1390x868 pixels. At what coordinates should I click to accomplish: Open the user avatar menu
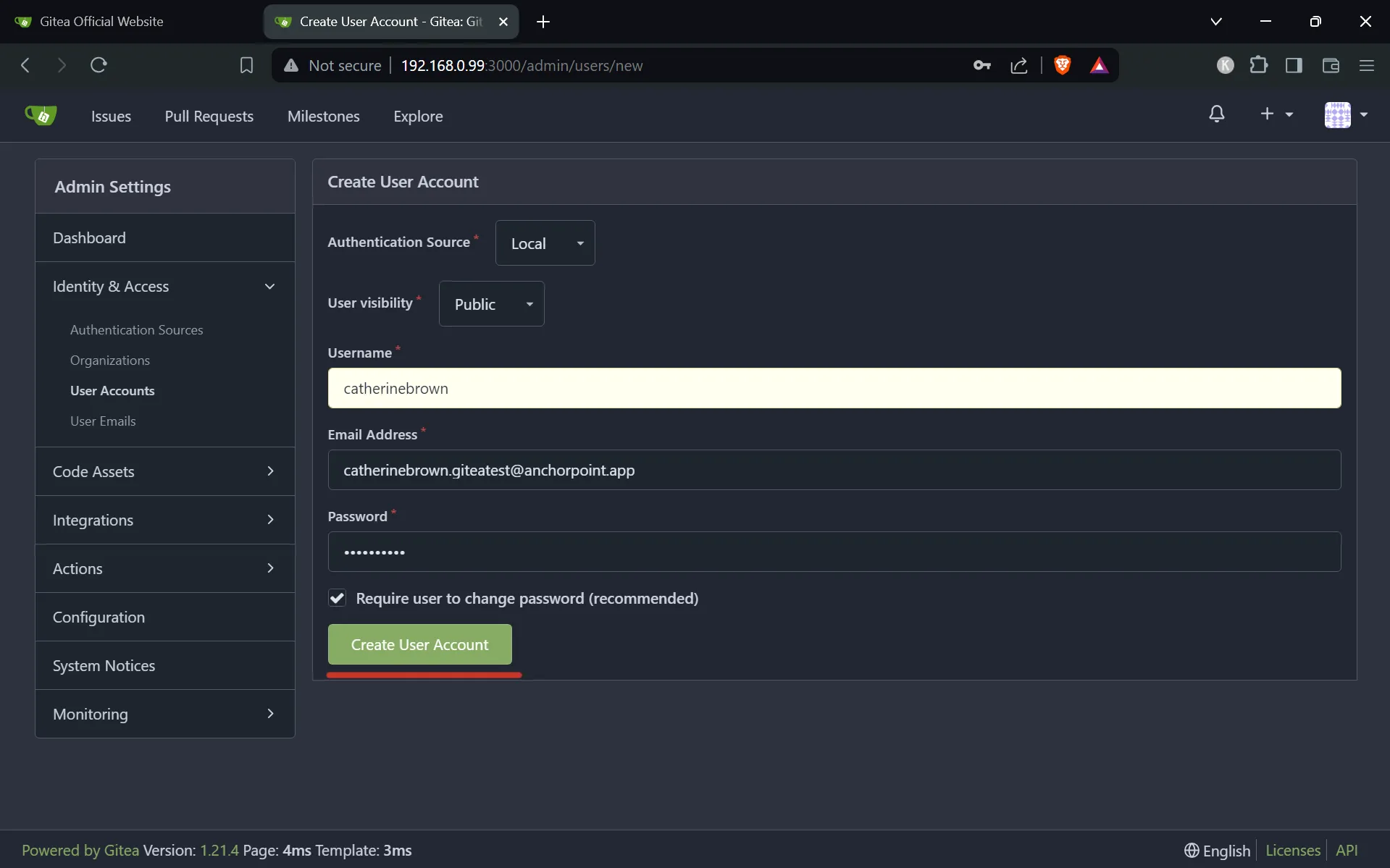[x=1346, y=114]
